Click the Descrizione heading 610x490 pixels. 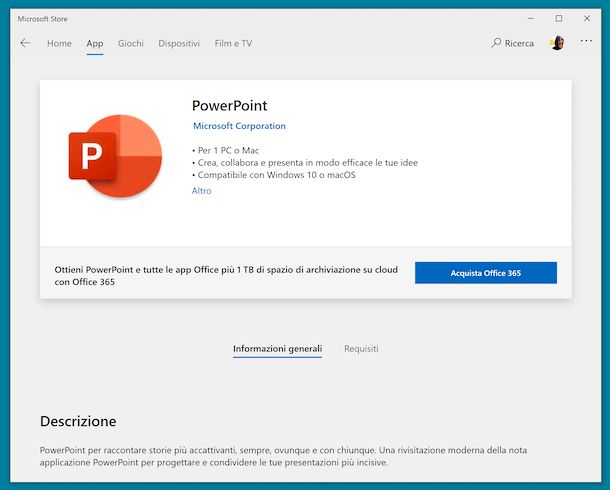click(x=78, y=422)
